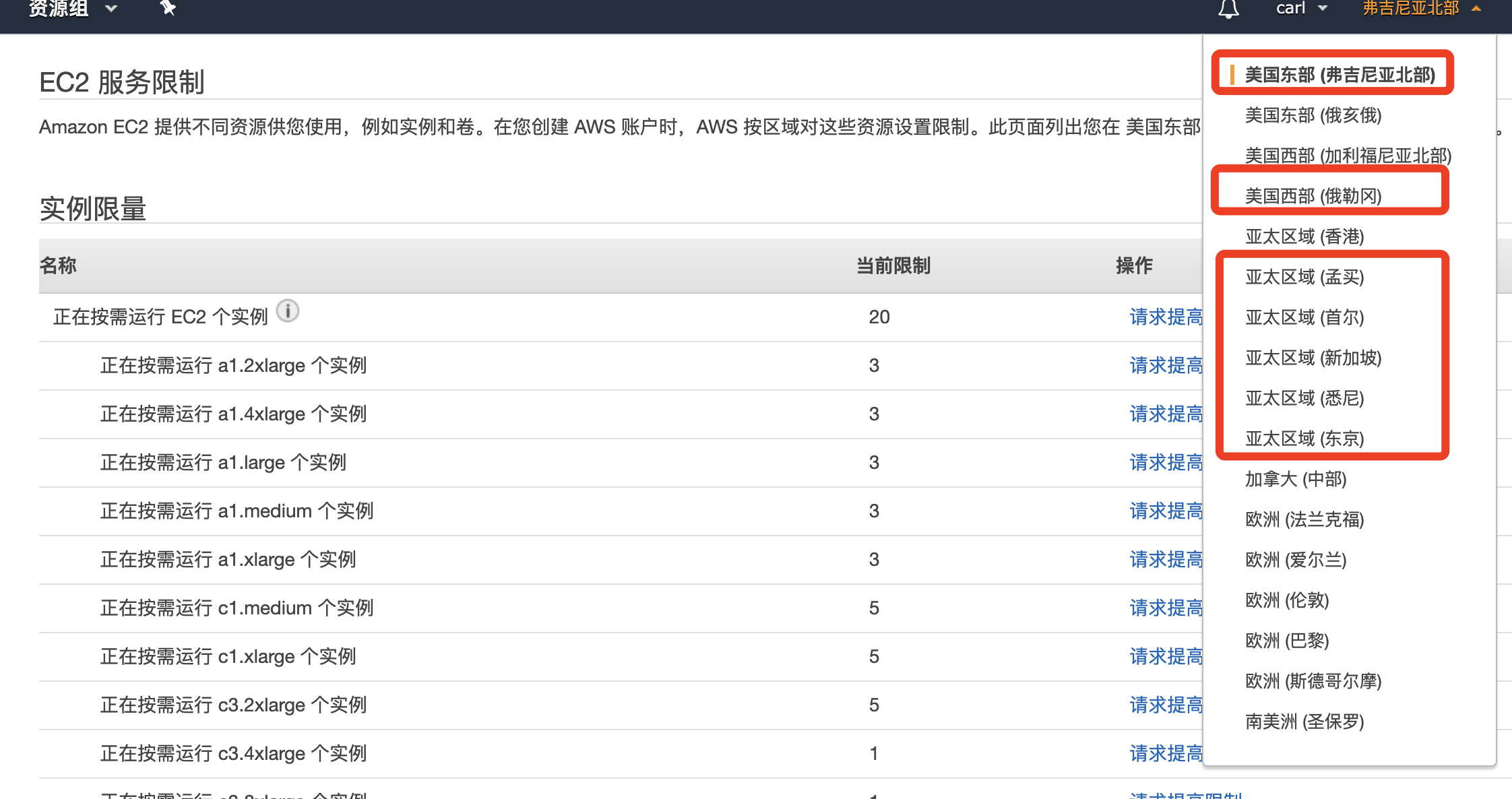Click info icon next to EC2 instances row
The width and height of the screenshot is (1512, 799).
click(288, 311)
